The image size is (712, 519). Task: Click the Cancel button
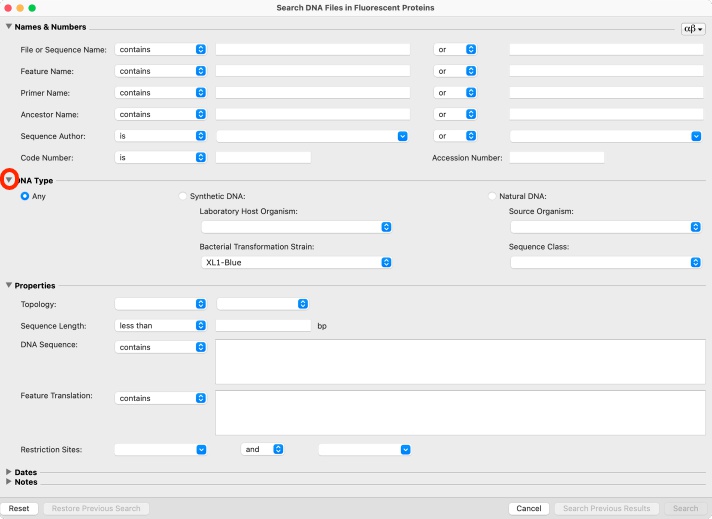[x=529, y=509]
